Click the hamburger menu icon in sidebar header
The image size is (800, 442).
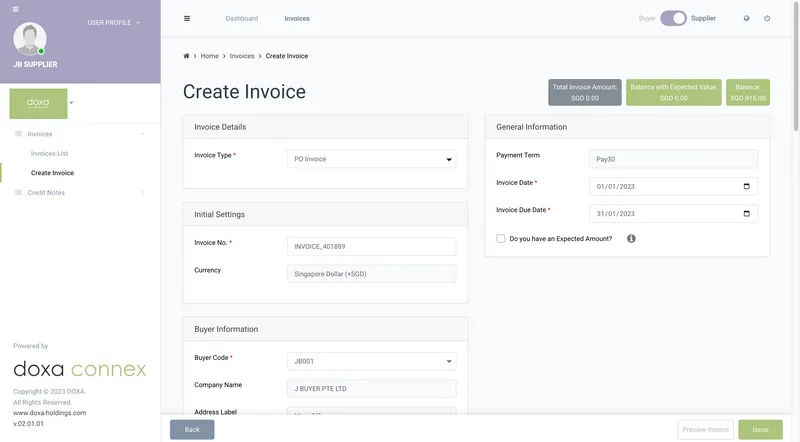coord(16,9)
